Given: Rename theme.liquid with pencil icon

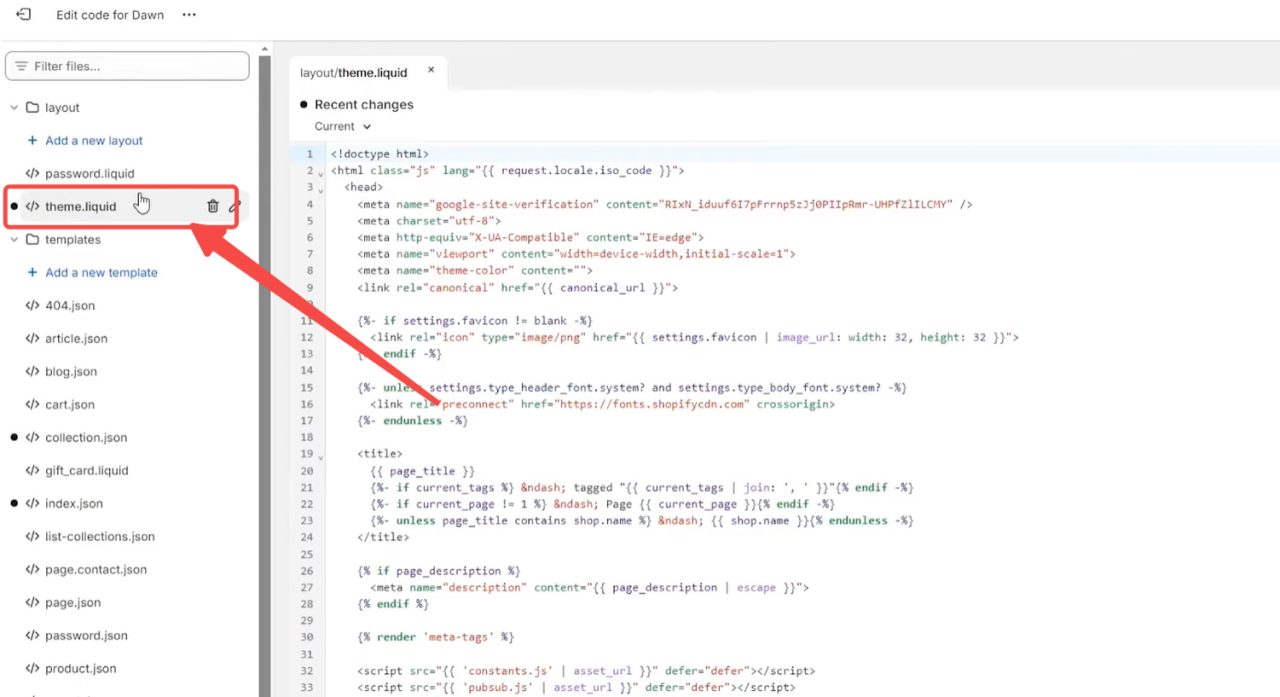Looking at the screenshot, I should coord(235,206).
